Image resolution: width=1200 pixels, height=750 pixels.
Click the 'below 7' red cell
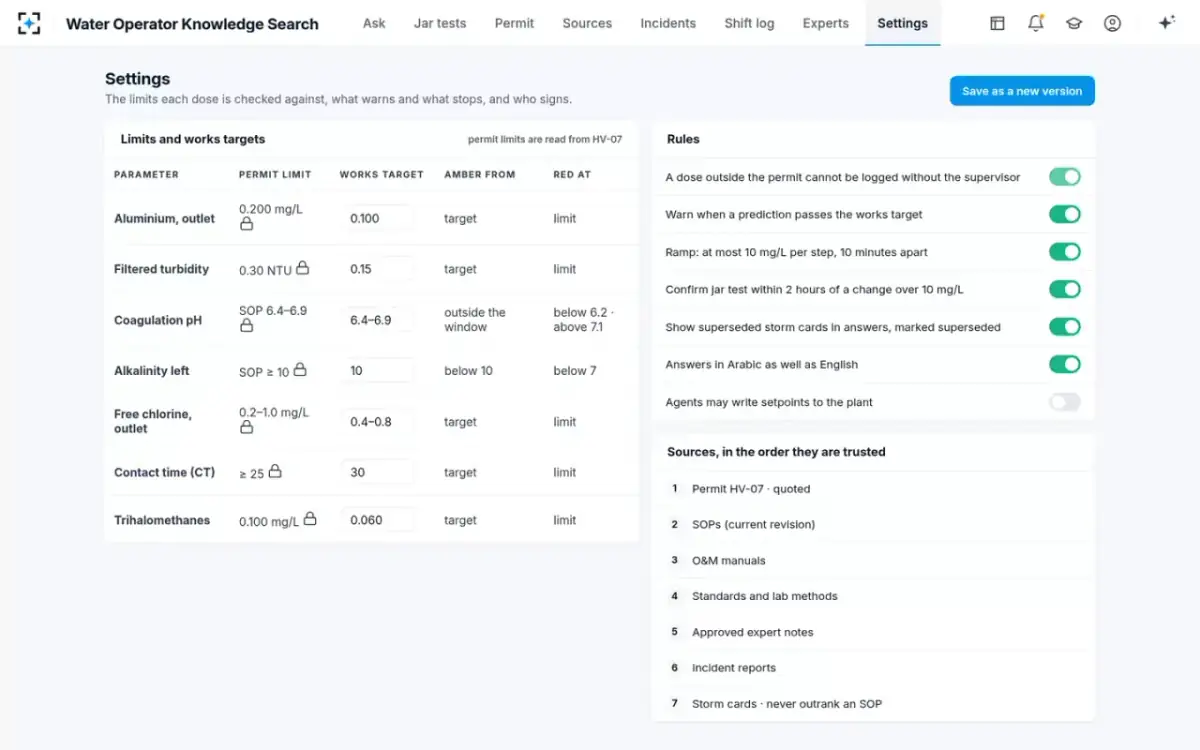point(575,371)
